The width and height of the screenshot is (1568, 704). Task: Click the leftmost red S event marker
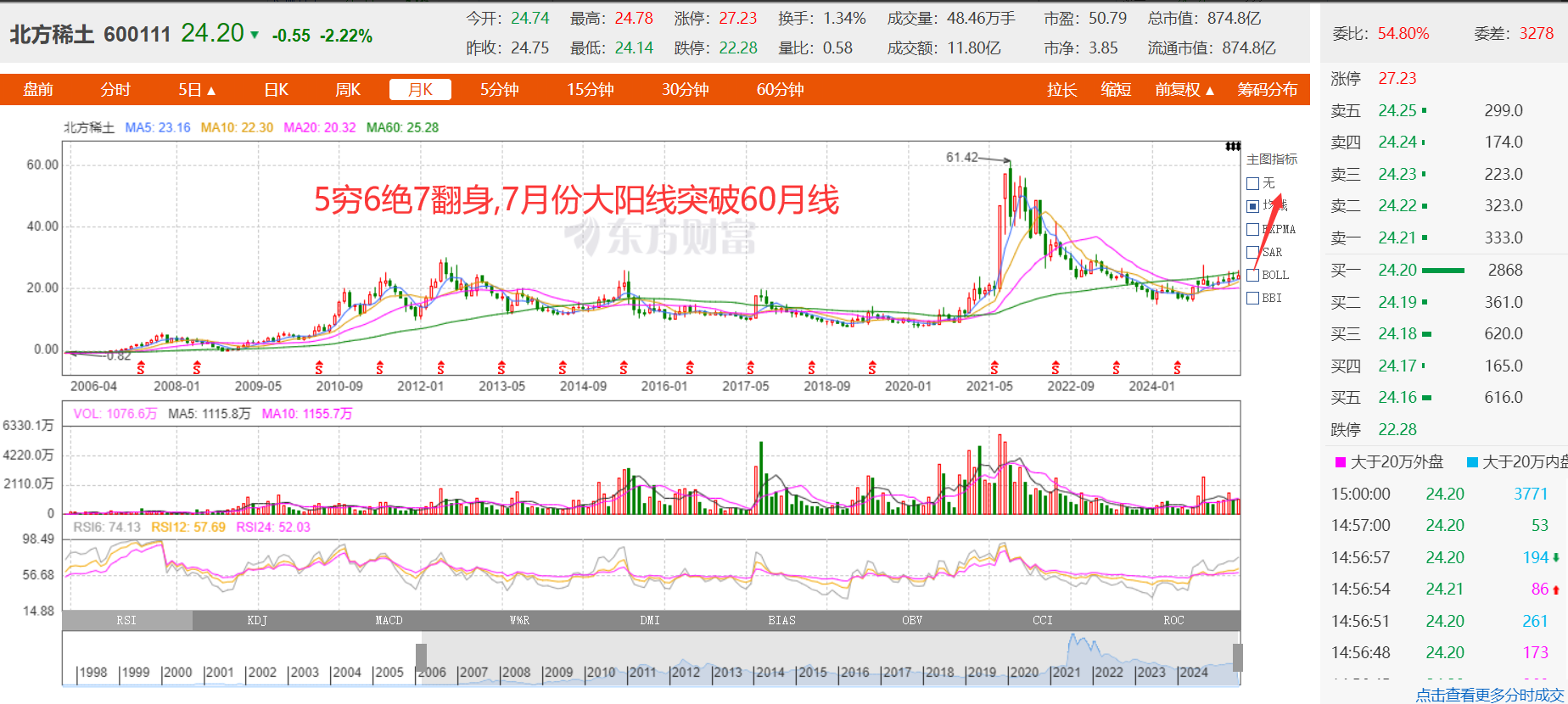[141, 368]
